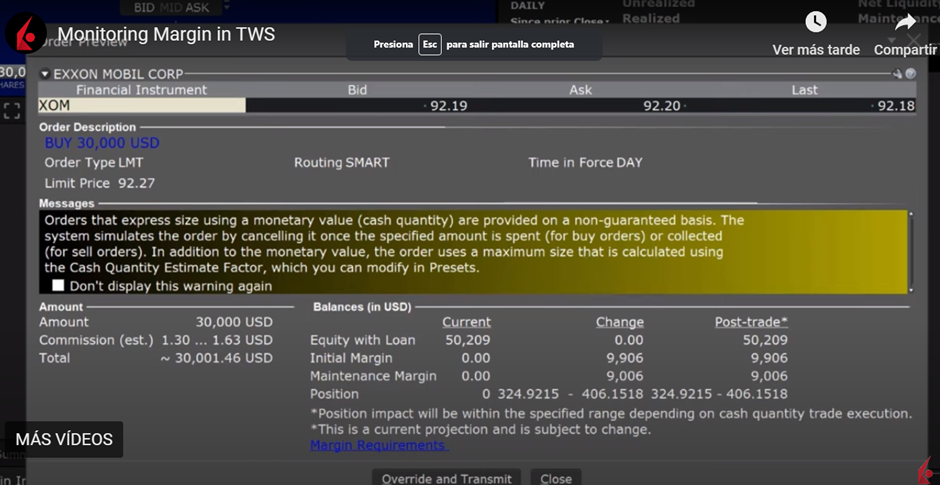Click the wrench configure icon in quote panel

(x=898, y=74)
